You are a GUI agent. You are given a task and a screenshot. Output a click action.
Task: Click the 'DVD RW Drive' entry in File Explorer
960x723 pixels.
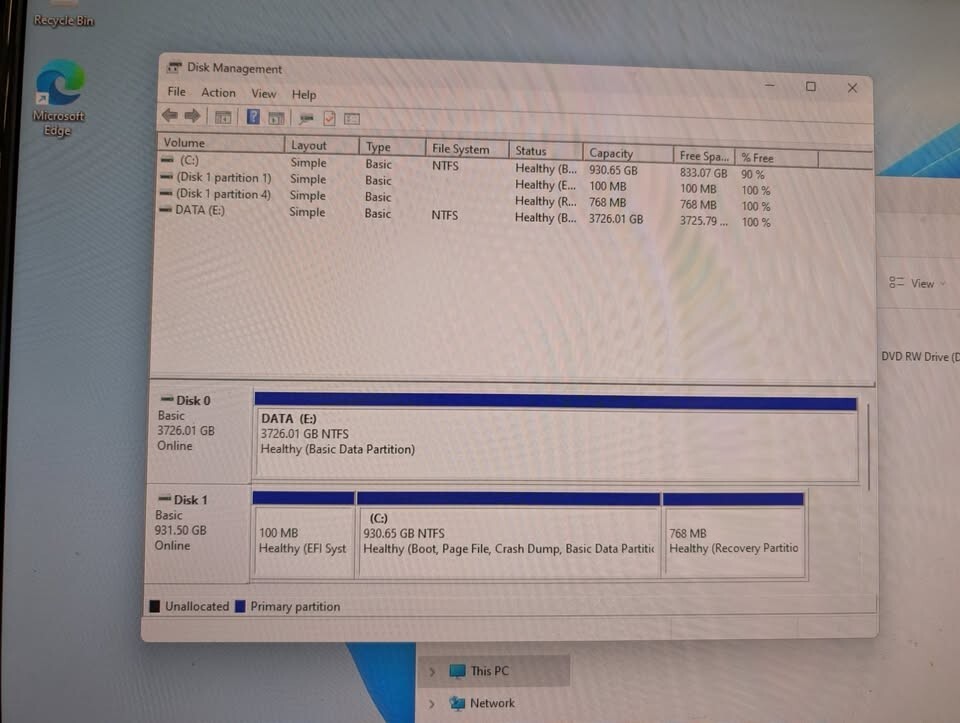(920, 356)
